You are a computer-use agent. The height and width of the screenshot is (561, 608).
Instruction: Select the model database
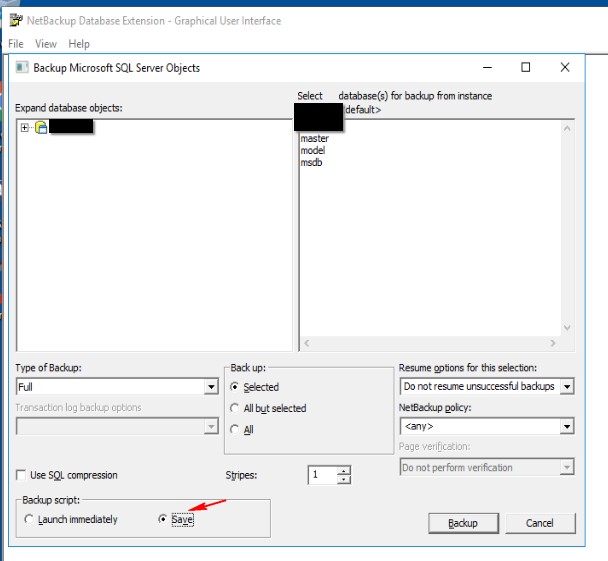click(313, 150)
